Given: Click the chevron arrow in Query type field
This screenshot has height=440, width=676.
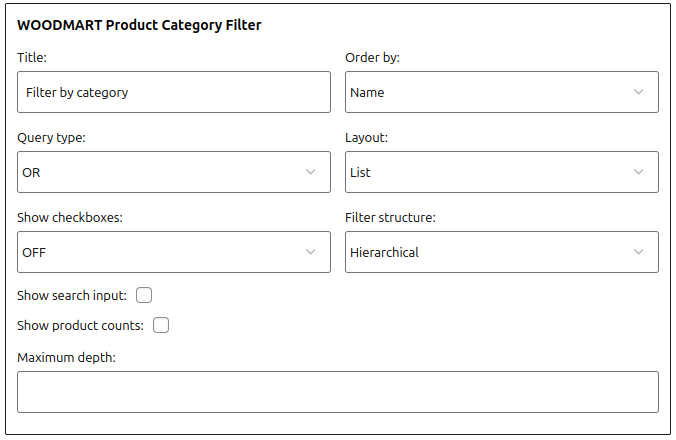Looking at the screenshot, I should (x=310, y=172).
